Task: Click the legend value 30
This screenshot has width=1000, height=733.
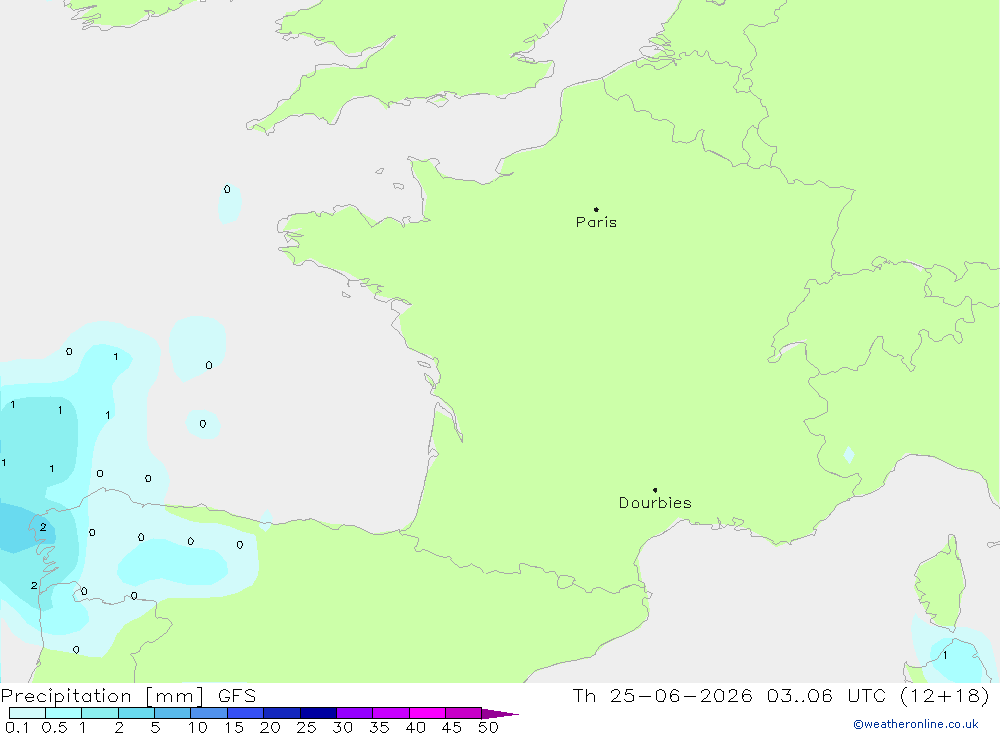Action: tap(342, 727)
